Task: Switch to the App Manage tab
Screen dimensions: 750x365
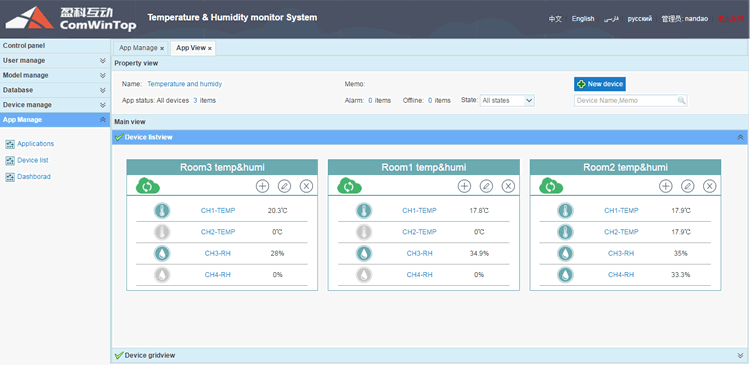Action: click(138, 48)
